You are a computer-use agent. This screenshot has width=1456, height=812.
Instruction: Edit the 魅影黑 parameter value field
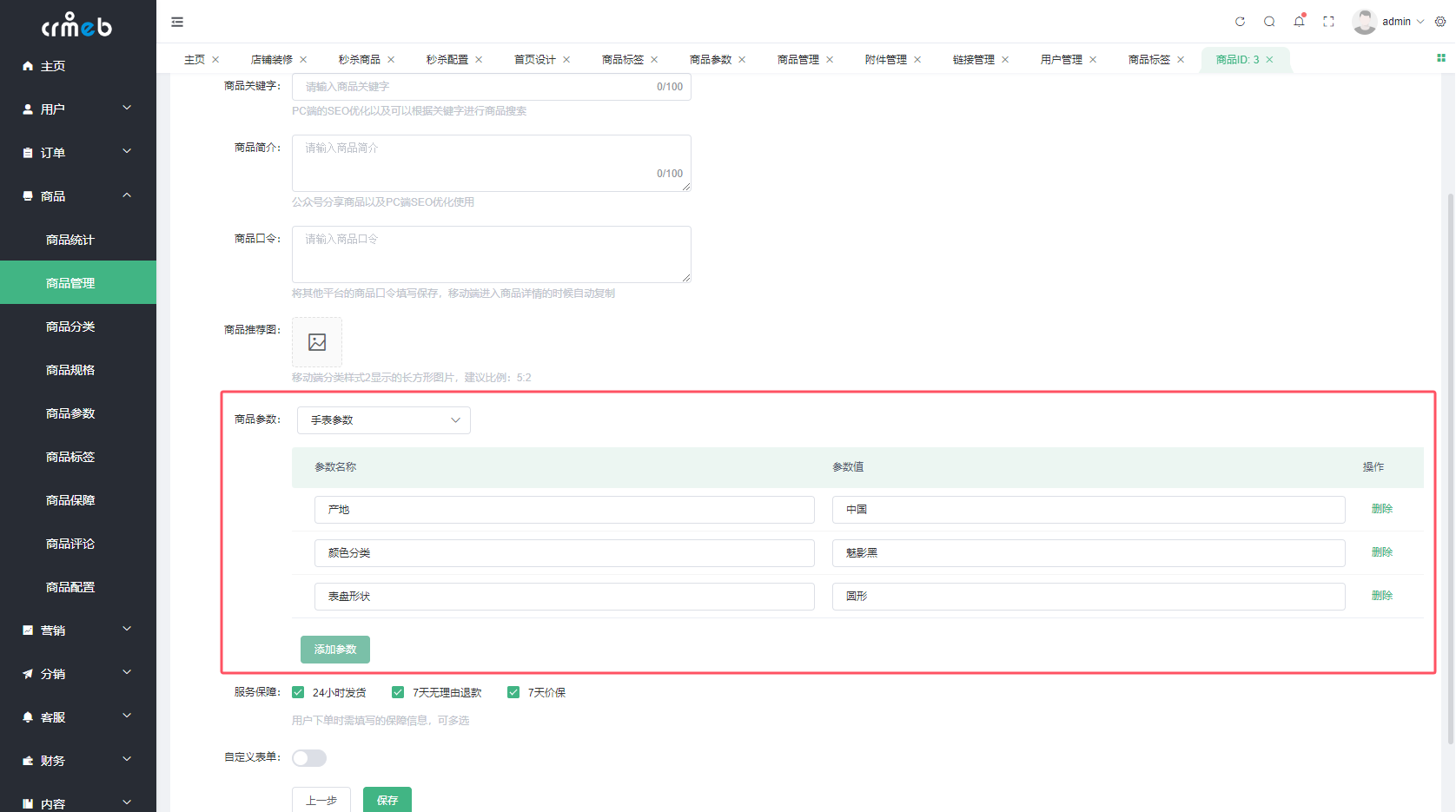tap(1089, 553)
